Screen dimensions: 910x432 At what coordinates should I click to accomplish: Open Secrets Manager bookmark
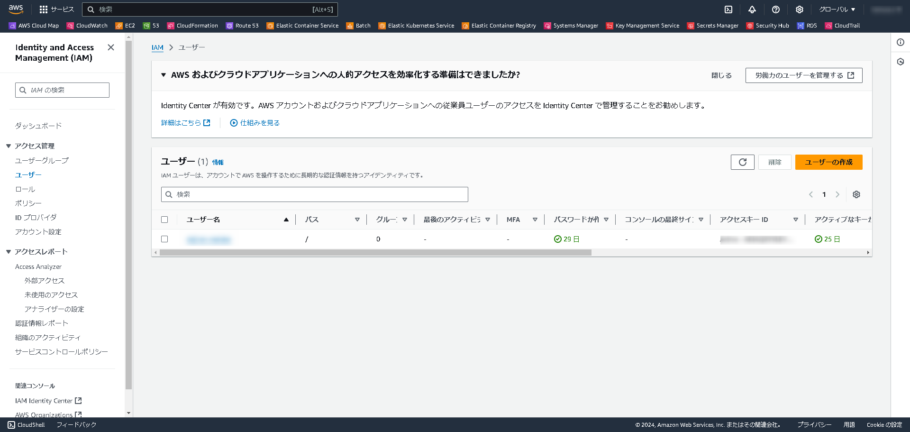pos(713,26)
